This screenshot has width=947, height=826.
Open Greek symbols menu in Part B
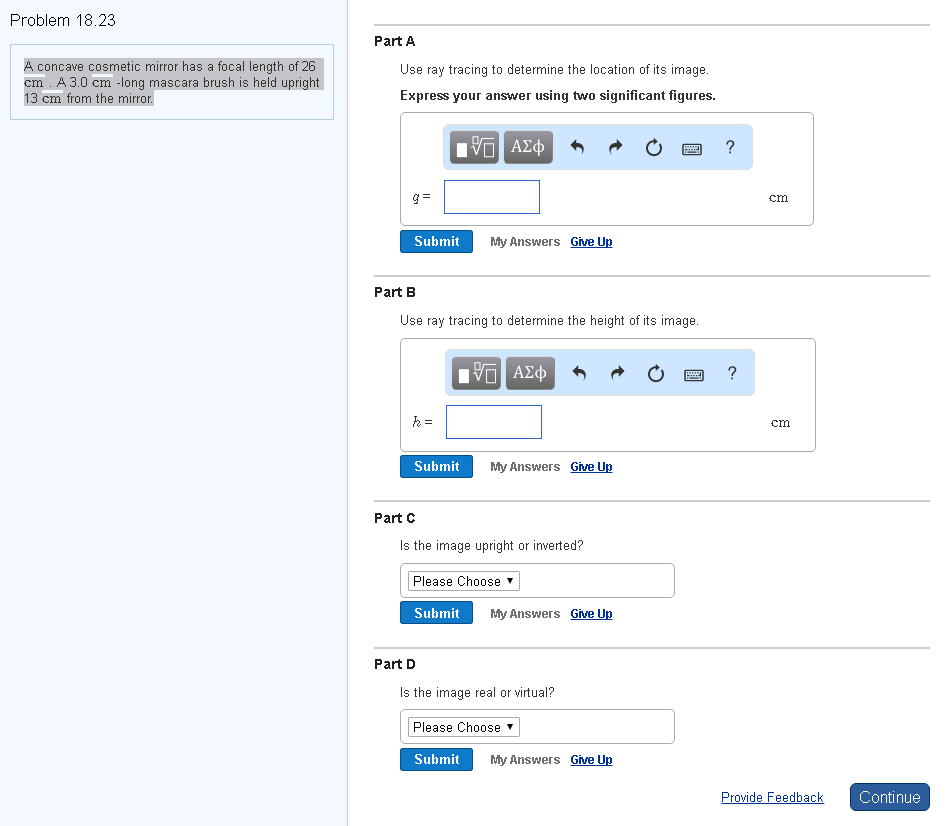click(x=530, y=374)
